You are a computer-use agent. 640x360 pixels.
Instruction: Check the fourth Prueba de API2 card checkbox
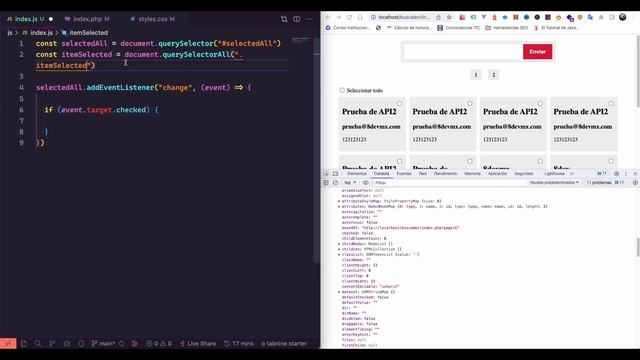point(611,104)
